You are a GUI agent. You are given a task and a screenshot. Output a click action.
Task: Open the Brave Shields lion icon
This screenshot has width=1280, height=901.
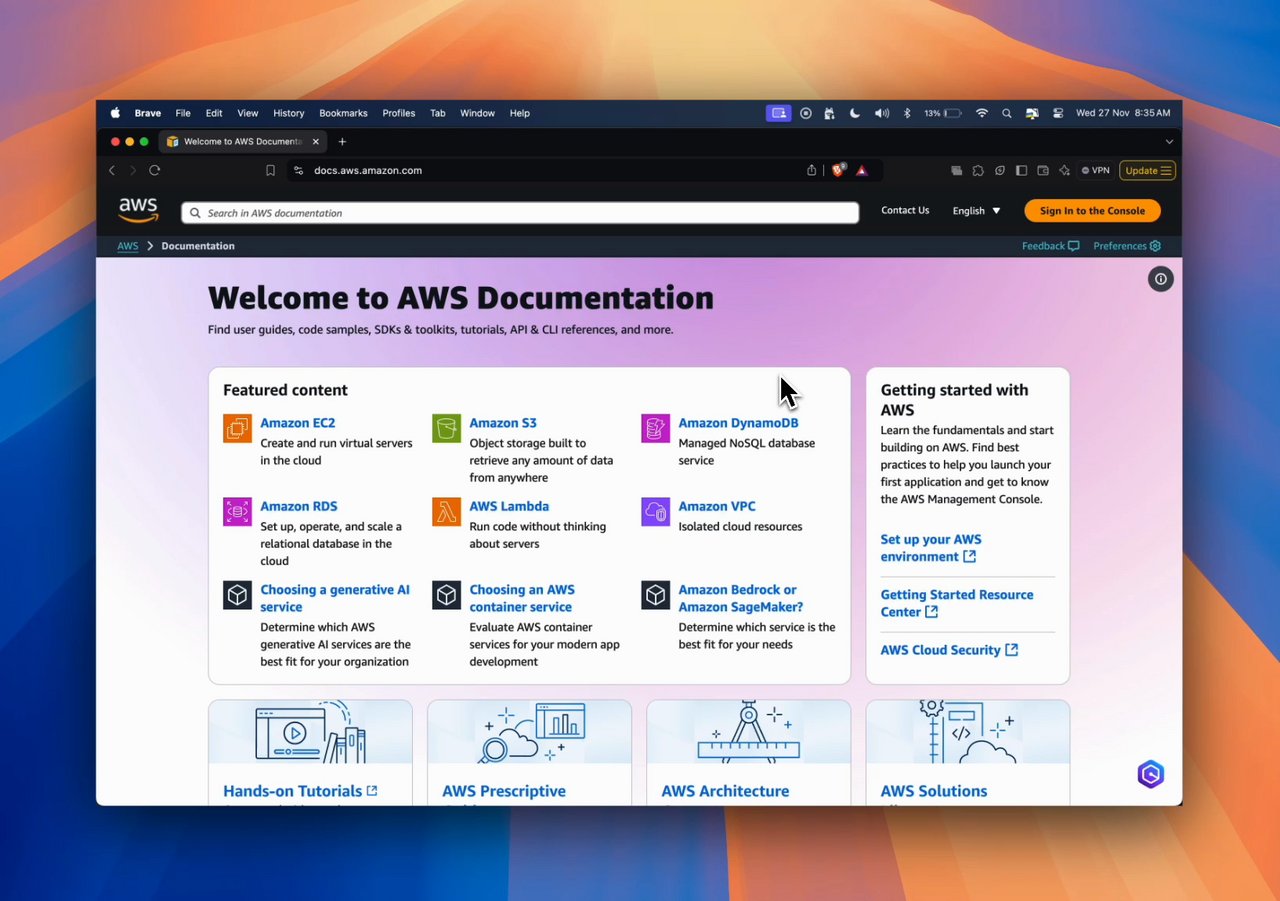(x=838, y=170)
